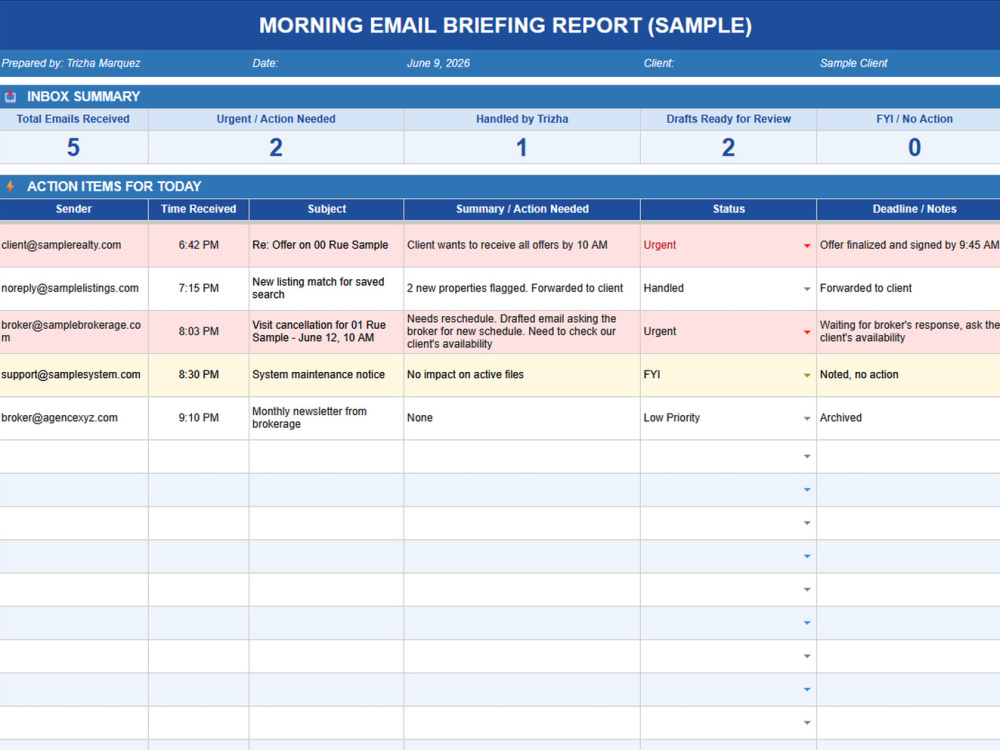
Task: Click the lightning bolt icon beside Action Items
Action: [10, 186]
